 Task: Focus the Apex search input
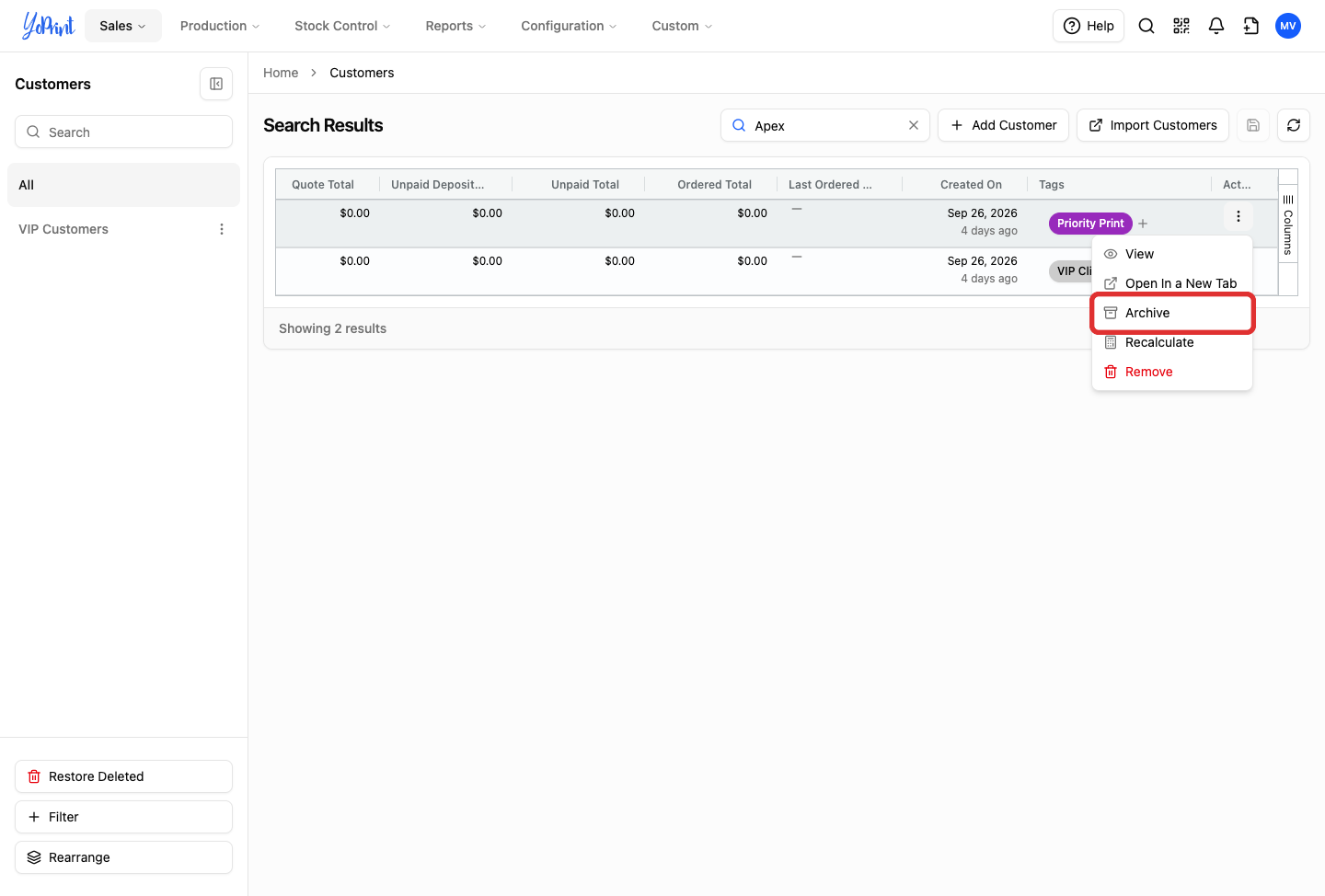(x=825, y=125)
